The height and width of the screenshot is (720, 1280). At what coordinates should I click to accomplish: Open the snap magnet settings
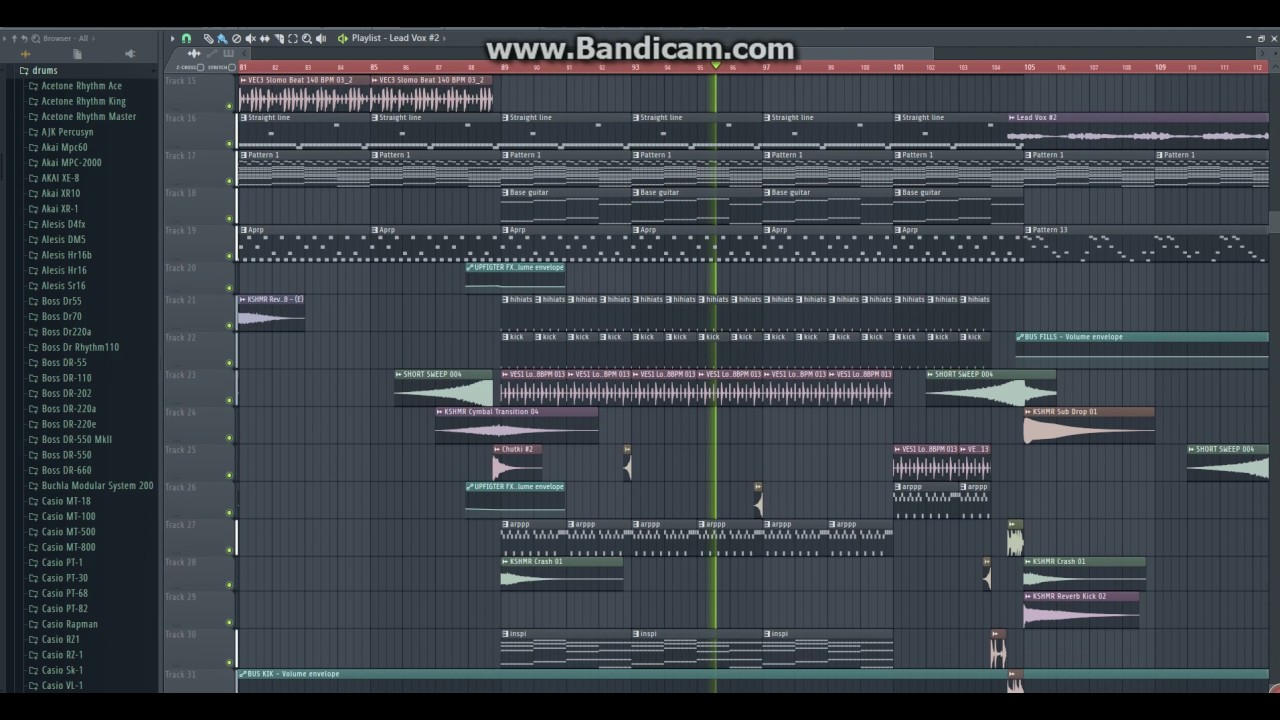click(x=186, y=38)
